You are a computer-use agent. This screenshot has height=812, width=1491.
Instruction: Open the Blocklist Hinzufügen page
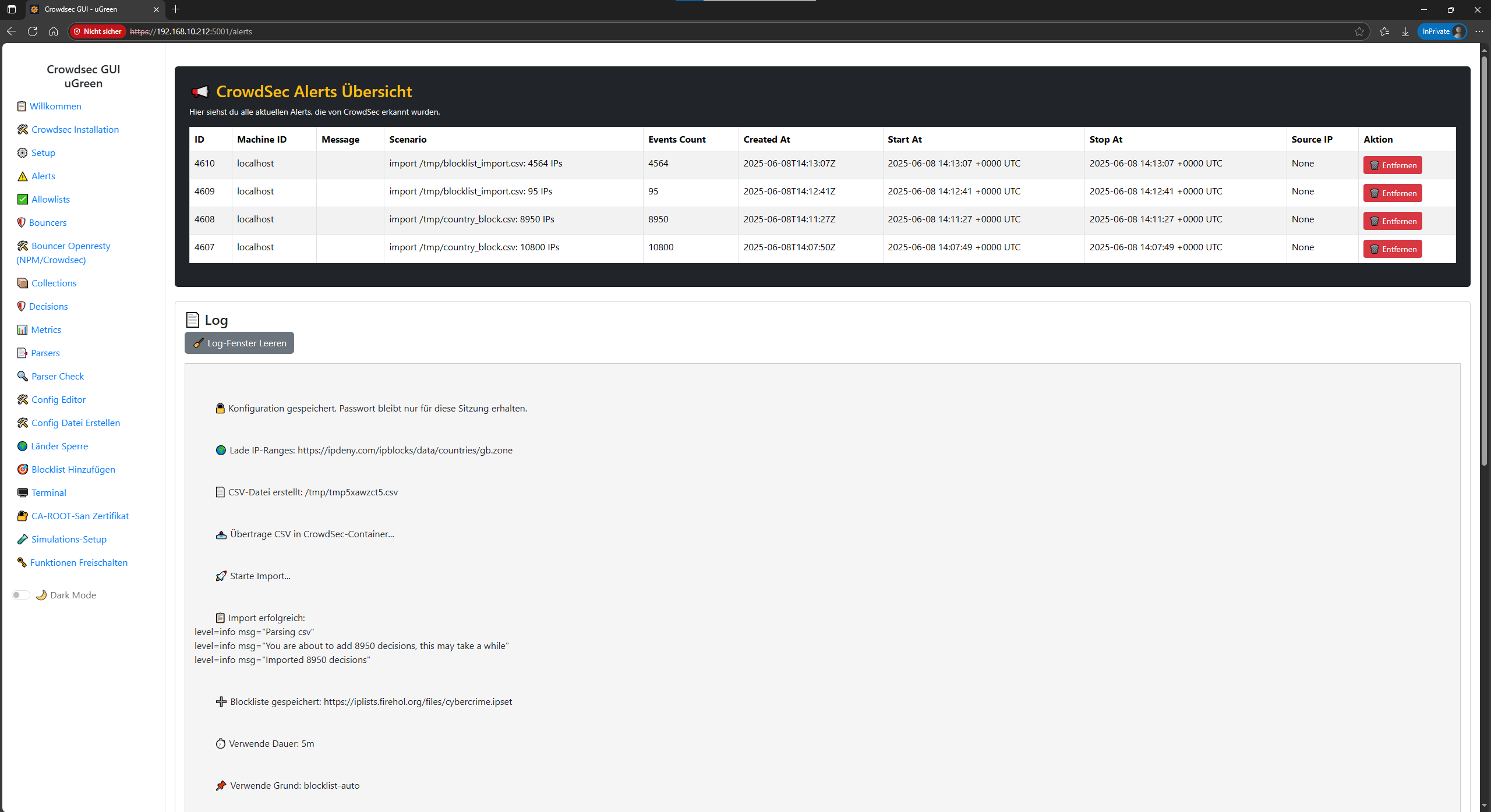(73, 469)
